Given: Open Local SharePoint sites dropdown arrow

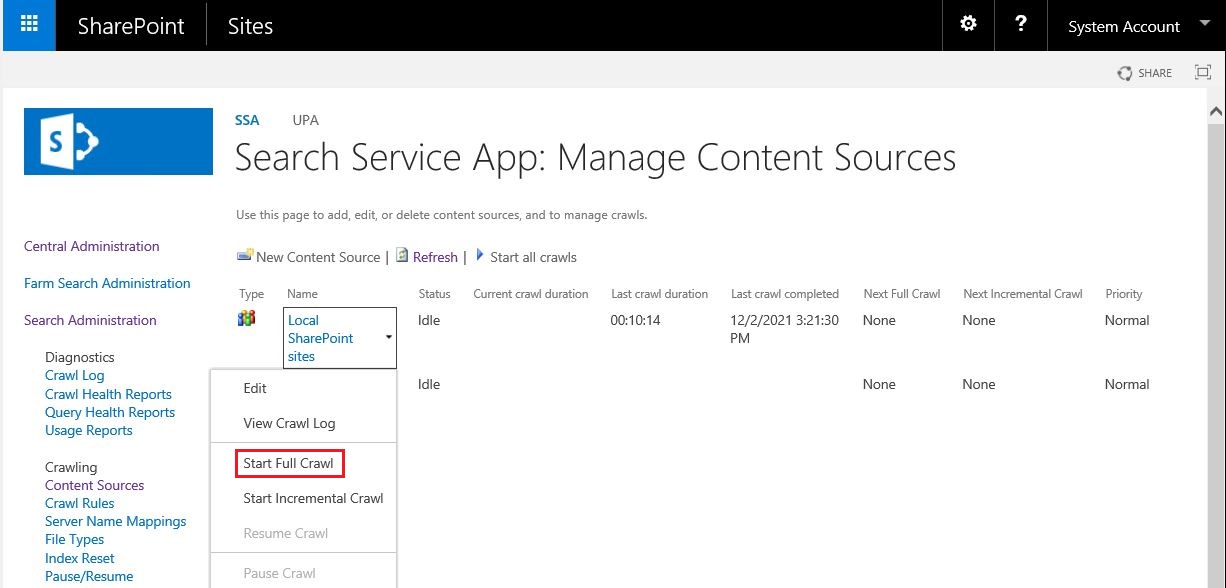Looking at the screenshot, I should (x=389, y=338).
